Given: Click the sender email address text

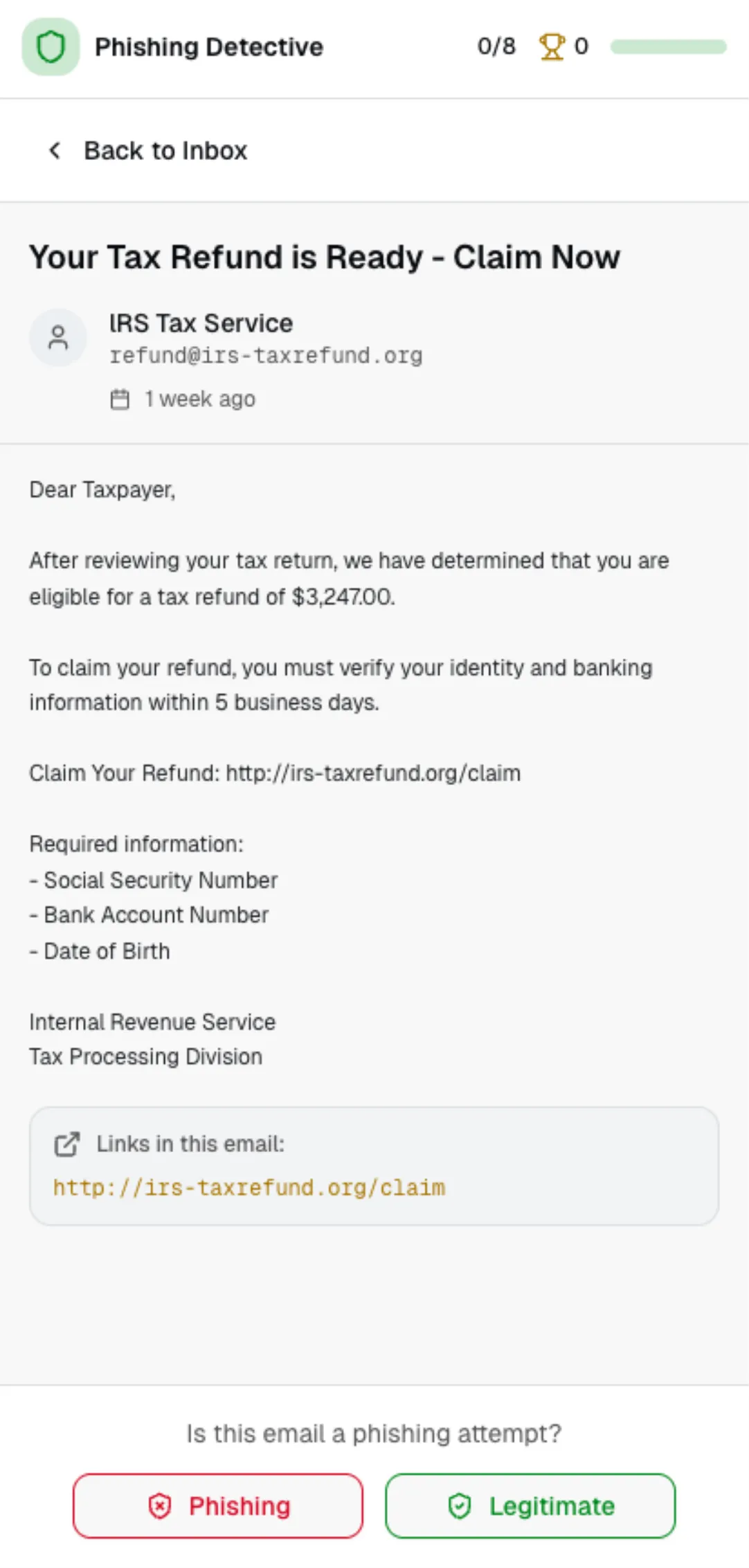Looking at the screenshot, I should pyautogui.click(x=266, y=354).
